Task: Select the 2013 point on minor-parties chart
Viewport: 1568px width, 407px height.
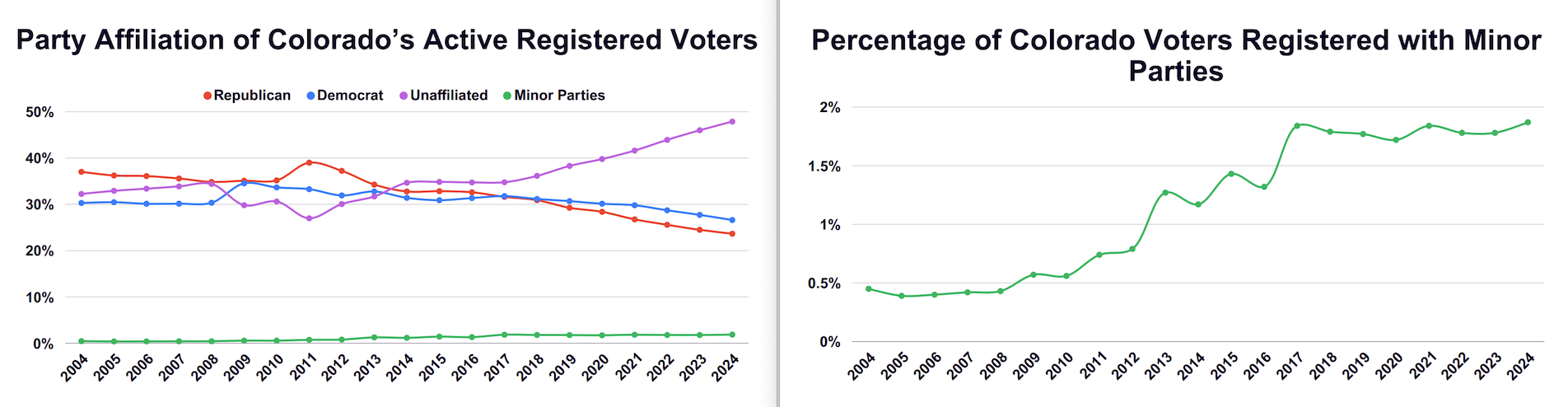Action: 1165,192
